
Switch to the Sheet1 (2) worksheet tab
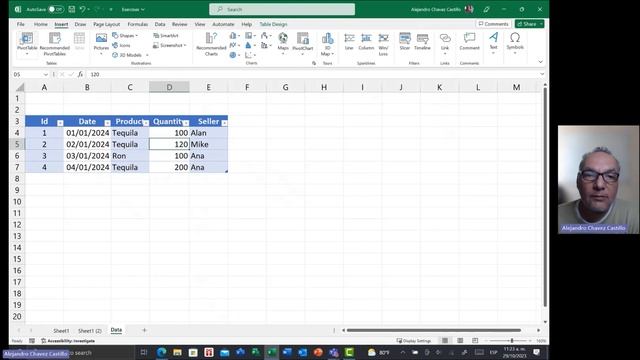[90, 331]
